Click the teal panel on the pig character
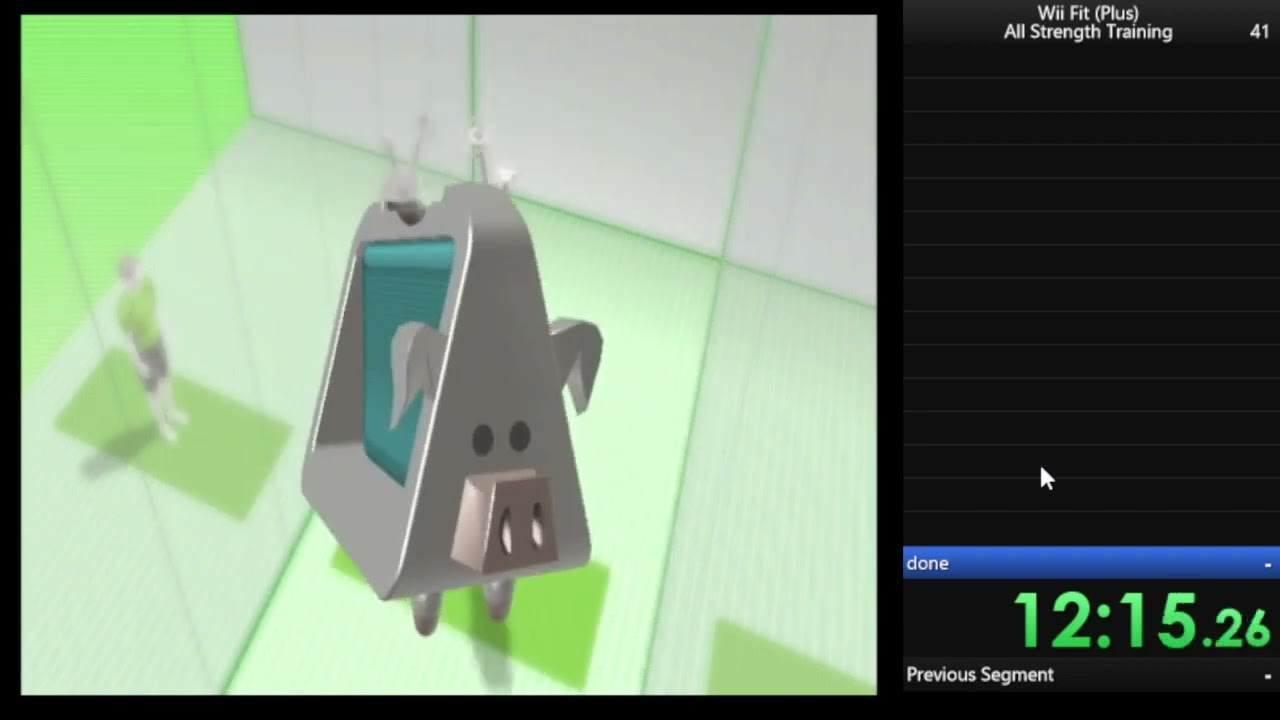This screenshot has width=1280, height=720. (x=405, y=360)
